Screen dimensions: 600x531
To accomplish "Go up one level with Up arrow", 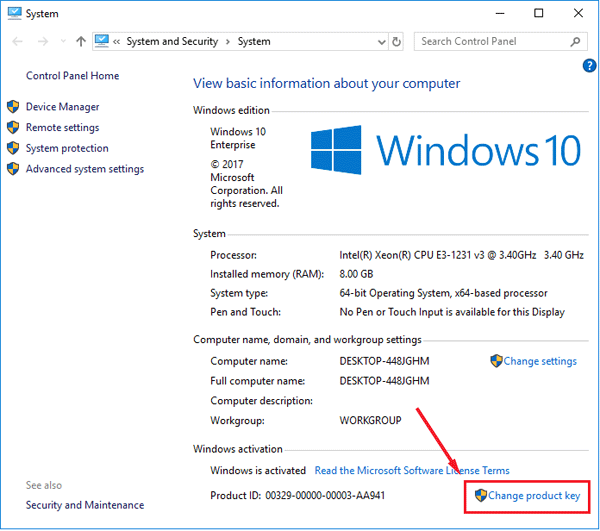I will 81,41.
